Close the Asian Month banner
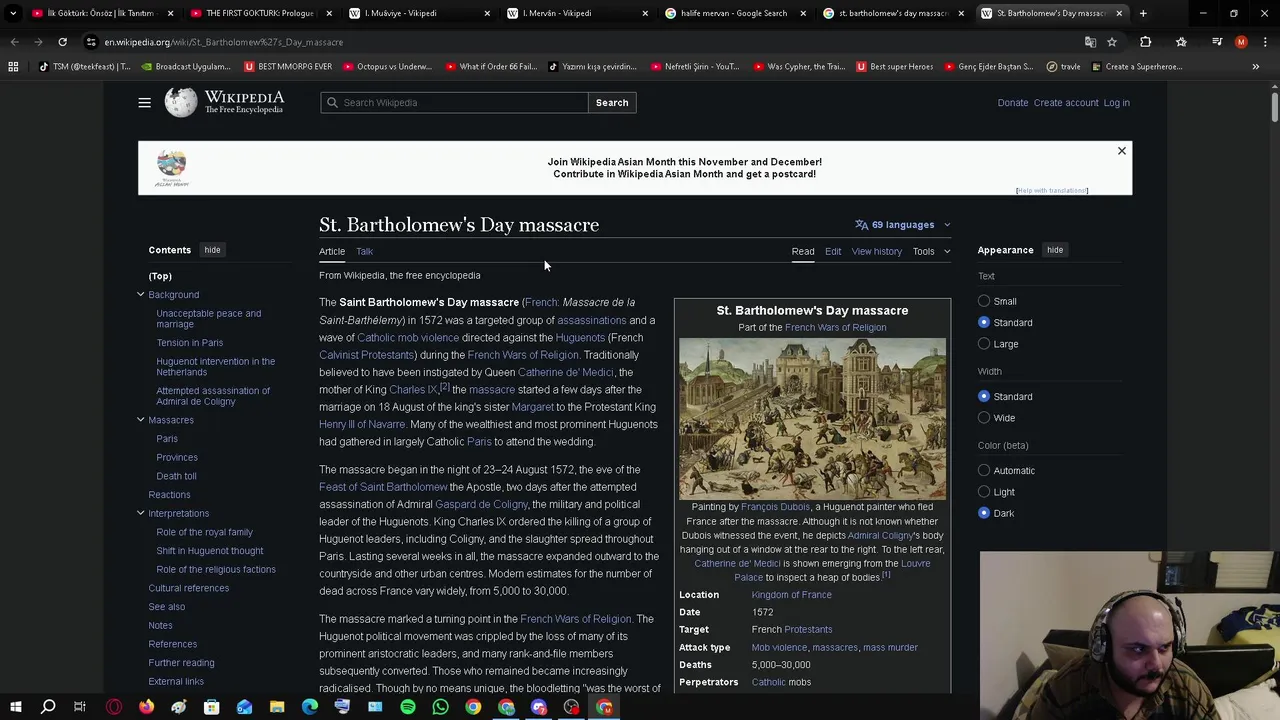Viewport: 1280px width, 720px height. coord(1121,151)
